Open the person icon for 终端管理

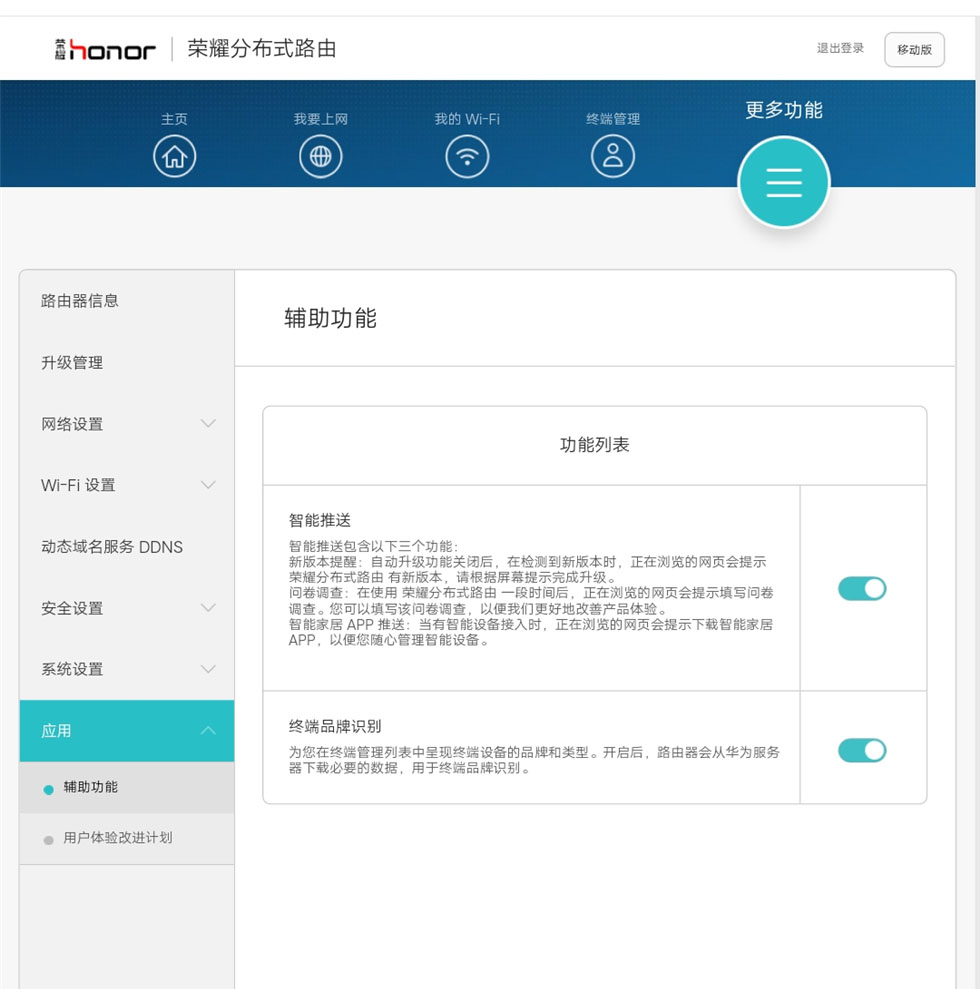(613, 157)
